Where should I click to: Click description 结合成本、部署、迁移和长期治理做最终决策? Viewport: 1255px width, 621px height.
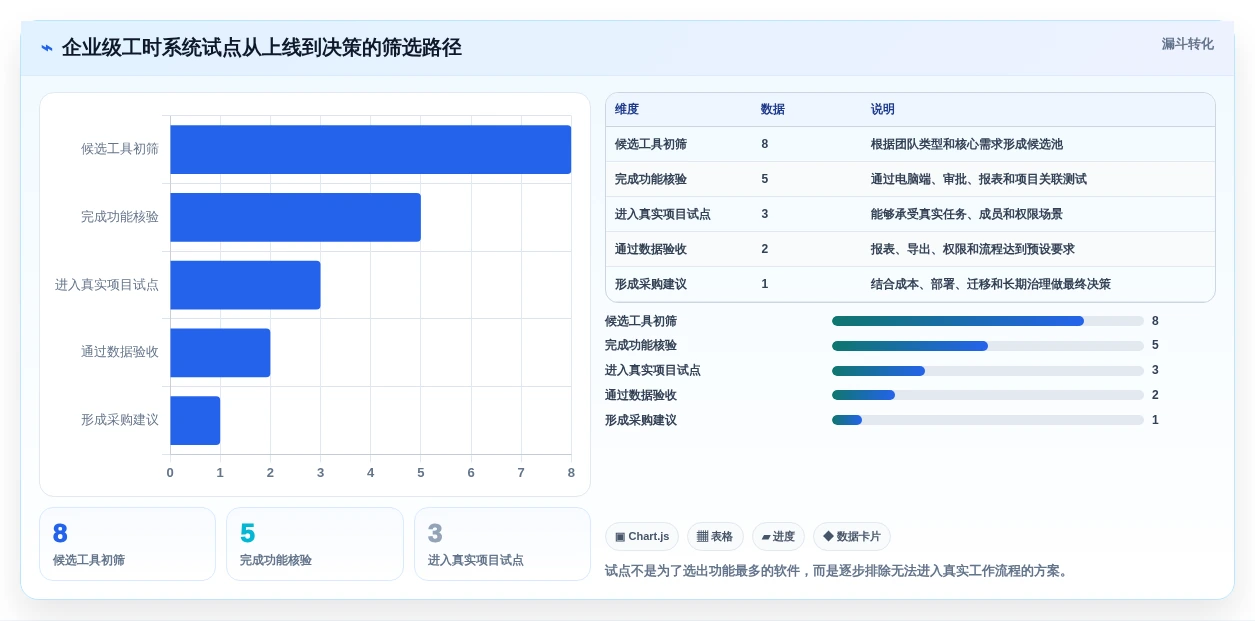[x=991, y=284]
